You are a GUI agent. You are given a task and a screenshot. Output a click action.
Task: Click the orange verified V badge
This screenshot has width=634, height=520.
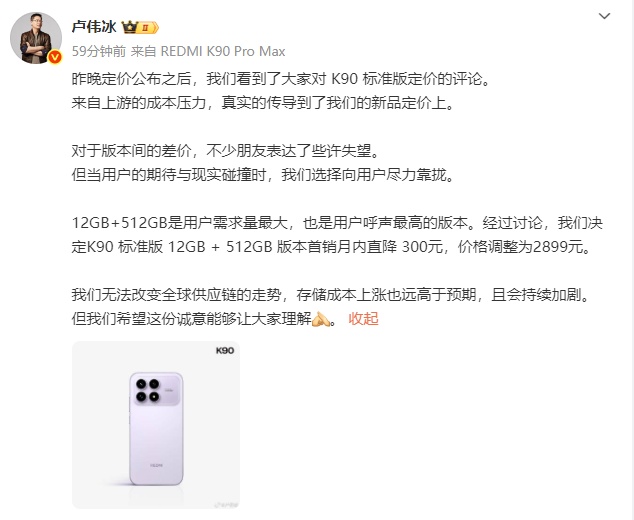tap(55, 57)
